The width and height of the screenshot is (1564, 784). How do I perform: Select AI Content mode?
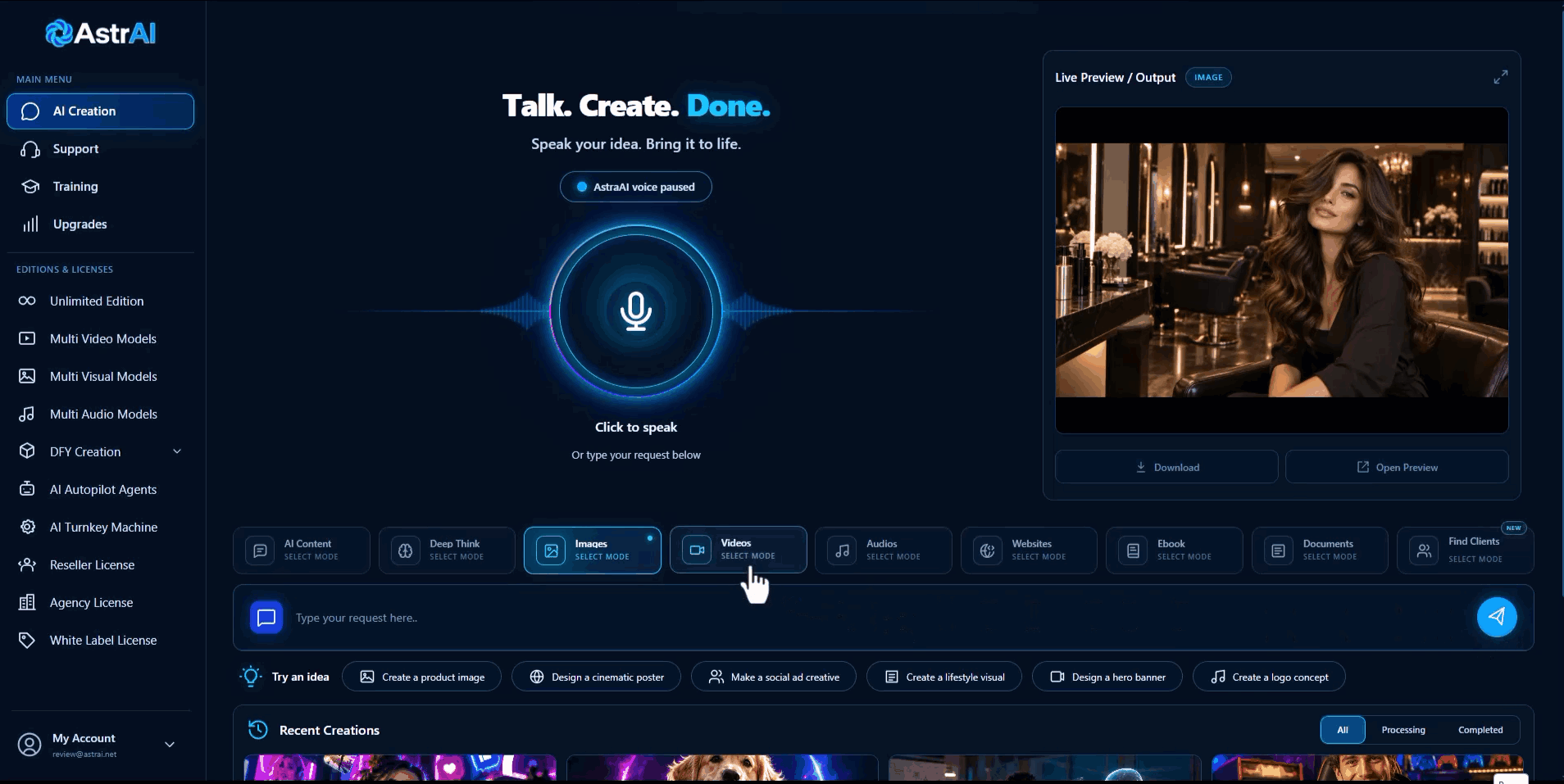point(302,551)
